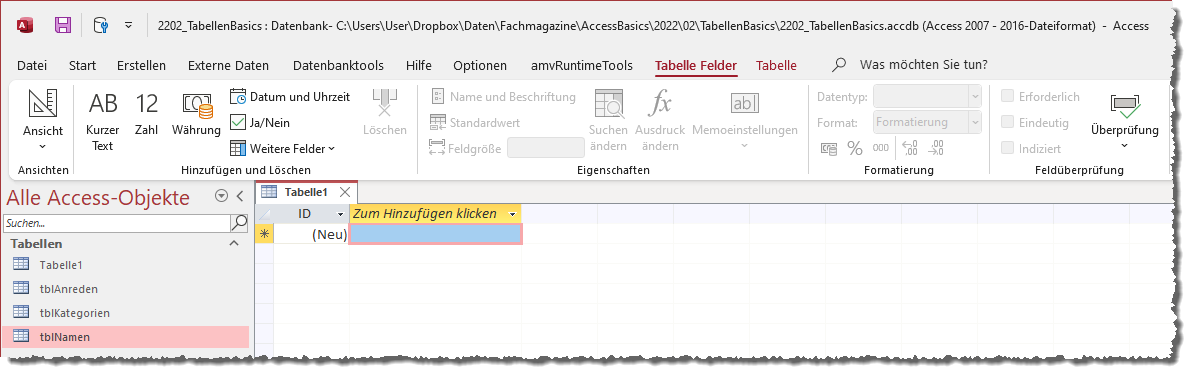The width and height of the screenshot is (1192, 377).
Task: Increase decimal places icon
Action: tap(910, 148)
